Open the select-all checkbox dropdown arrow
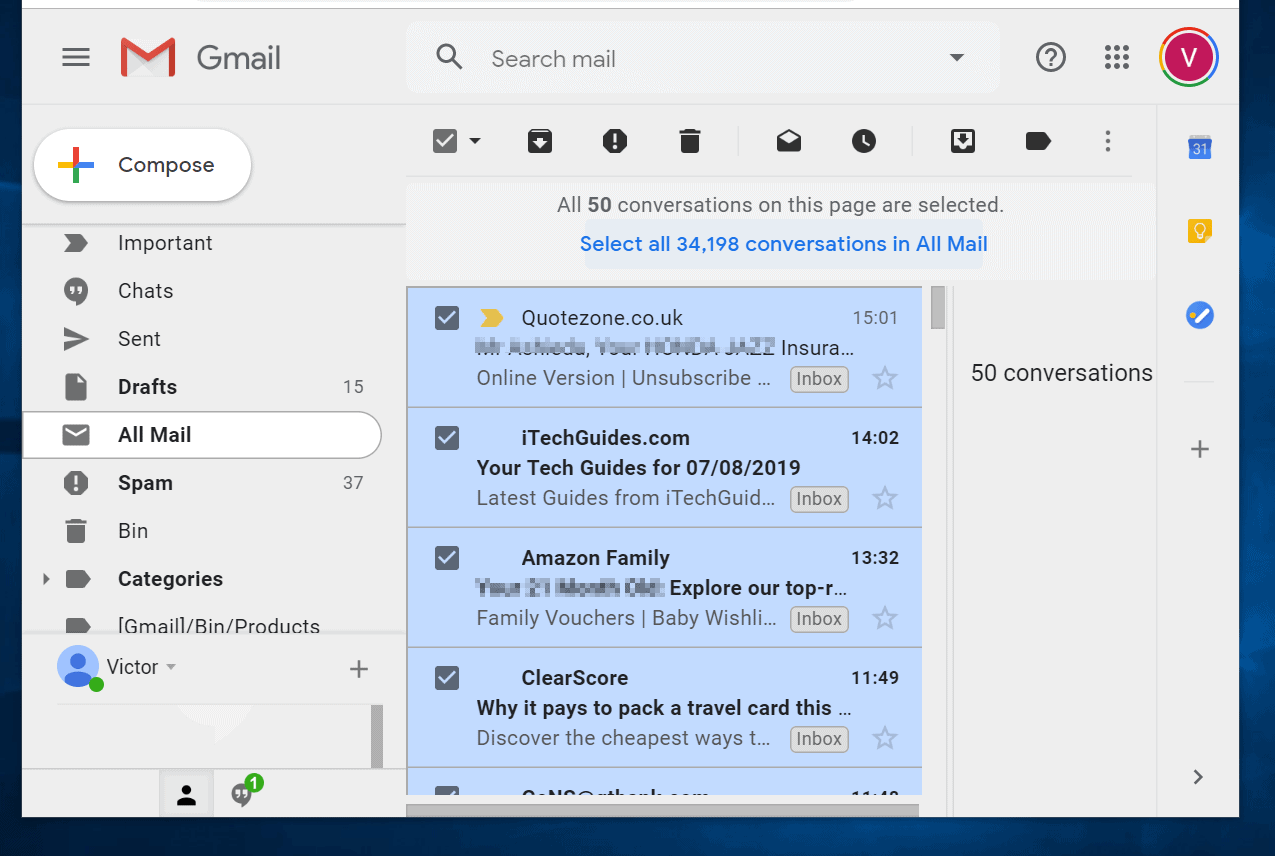 coord(475,141)
